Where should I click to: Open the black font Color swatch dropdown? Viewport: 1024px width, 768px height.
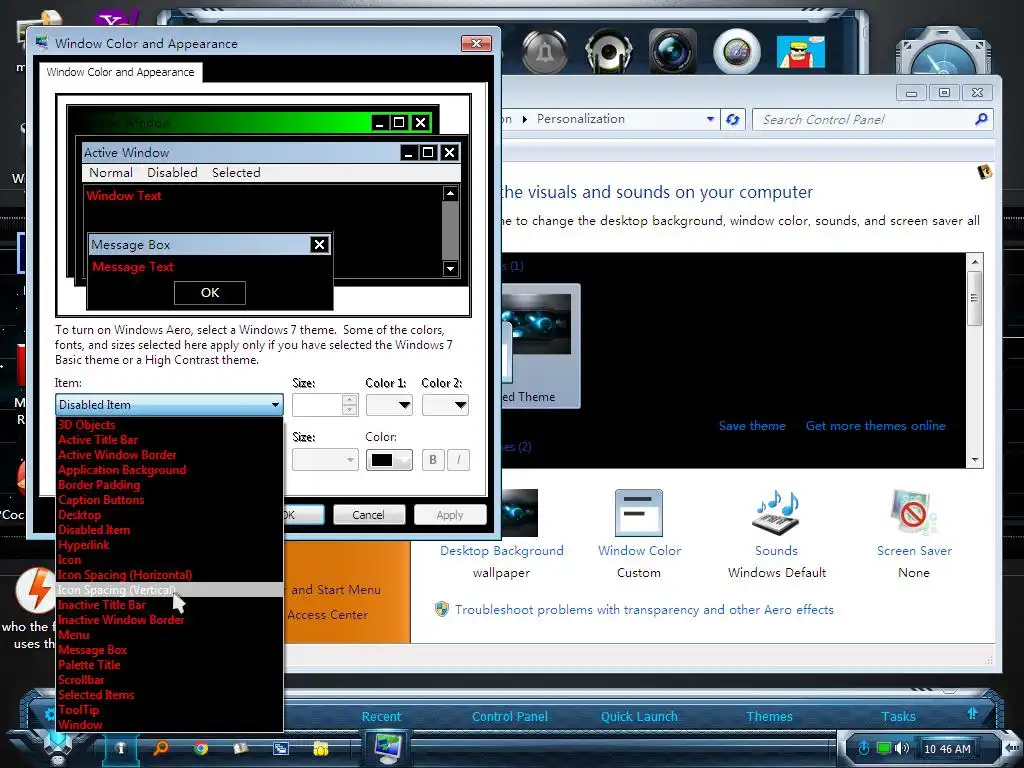(x=389, y=460)
